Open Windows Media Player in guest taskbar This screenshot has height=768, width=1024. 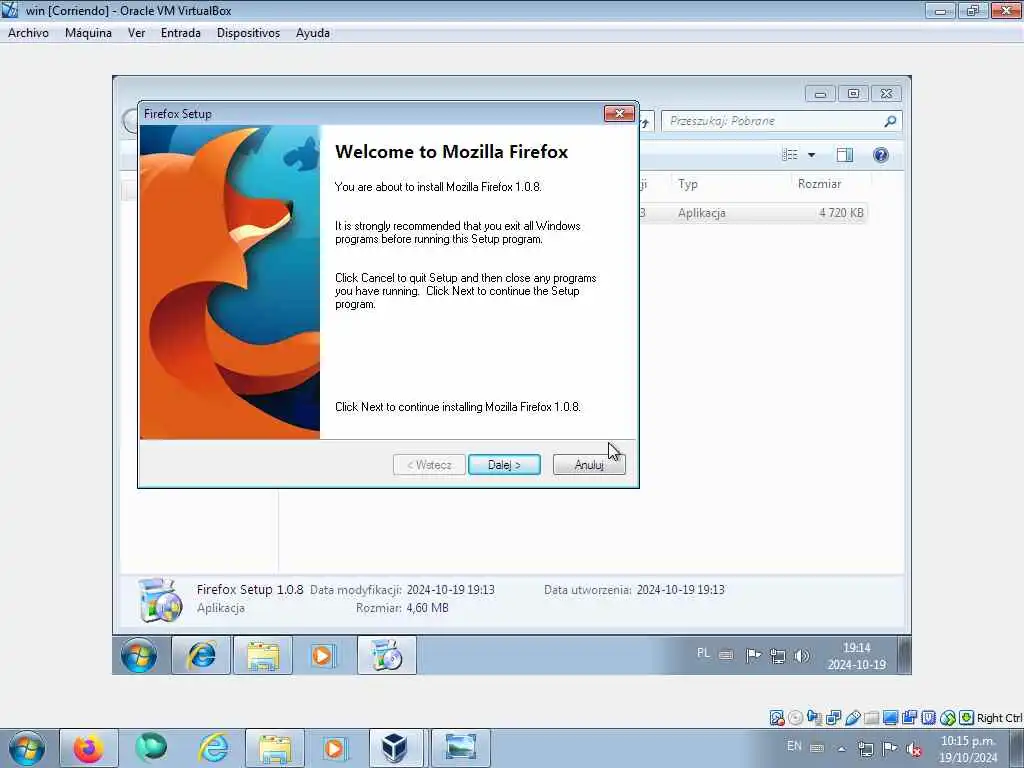point(323,655)
